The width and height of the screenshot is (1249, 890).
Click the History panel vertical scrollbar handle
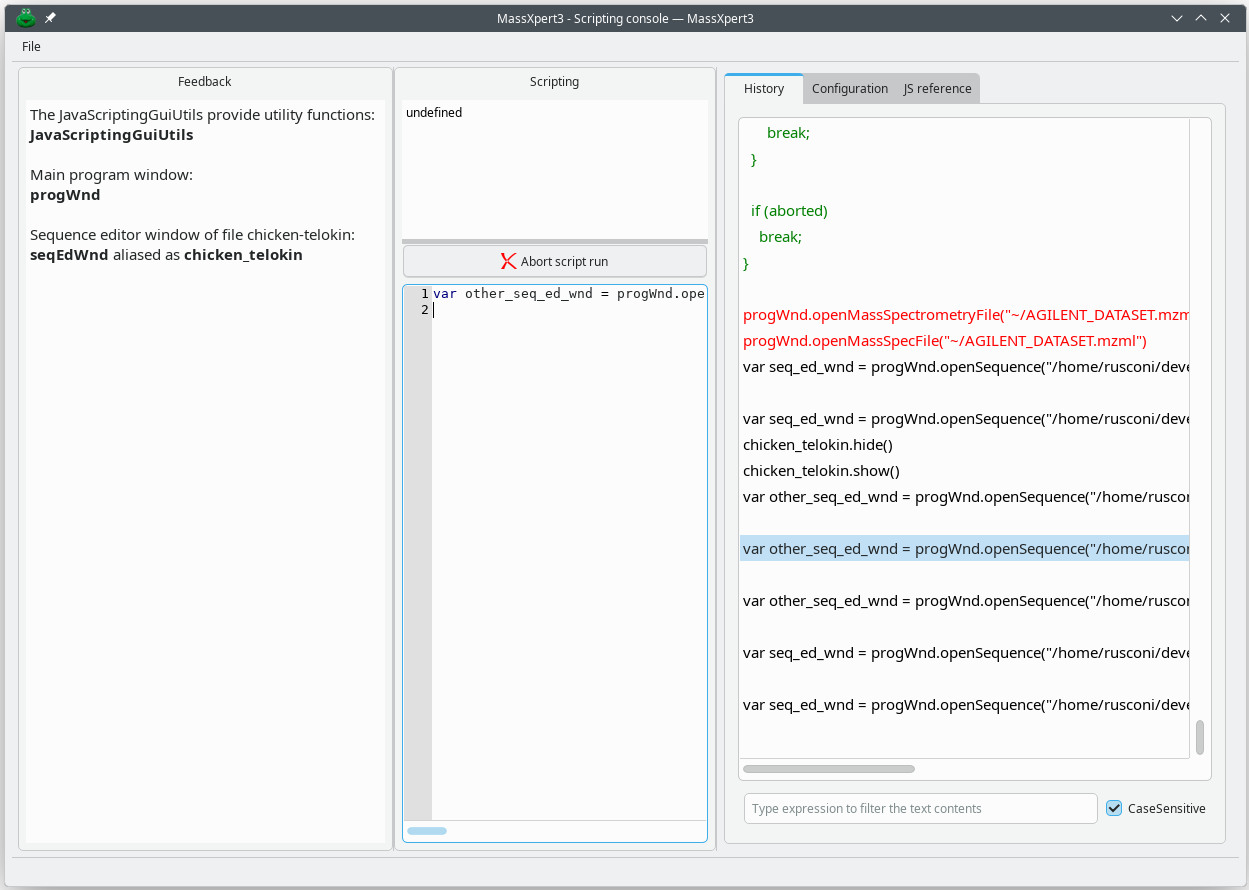1199,737
